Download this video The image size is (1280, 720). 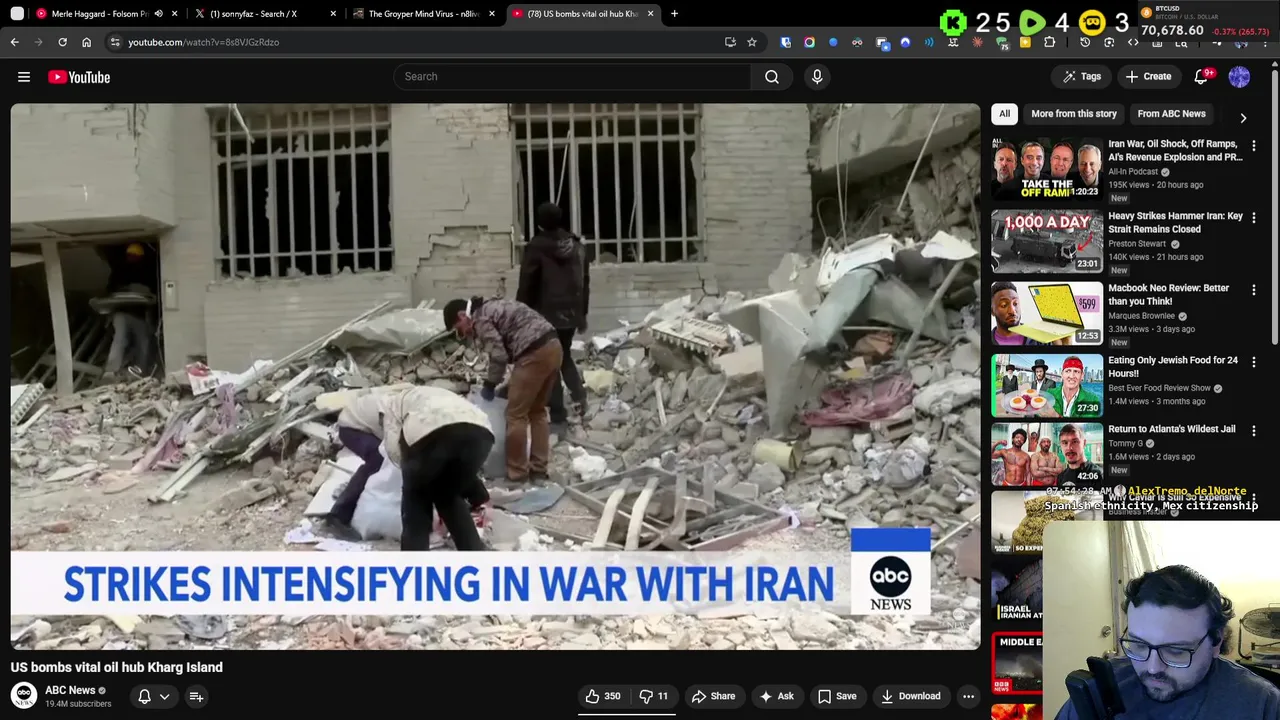[x=910, y=696]
